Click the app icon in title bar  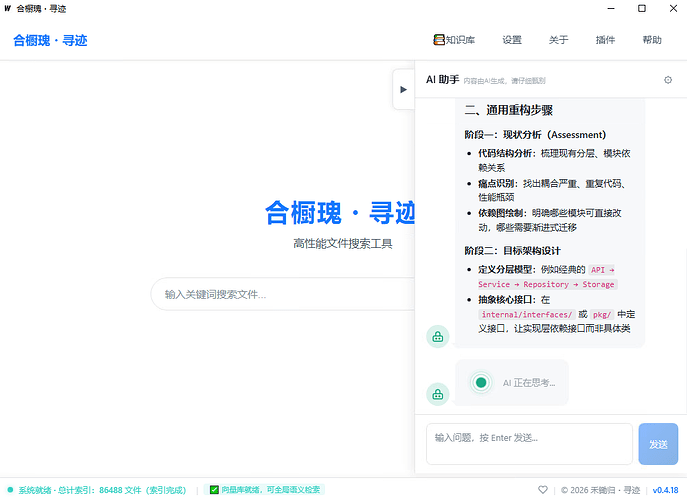pos(7,8)
